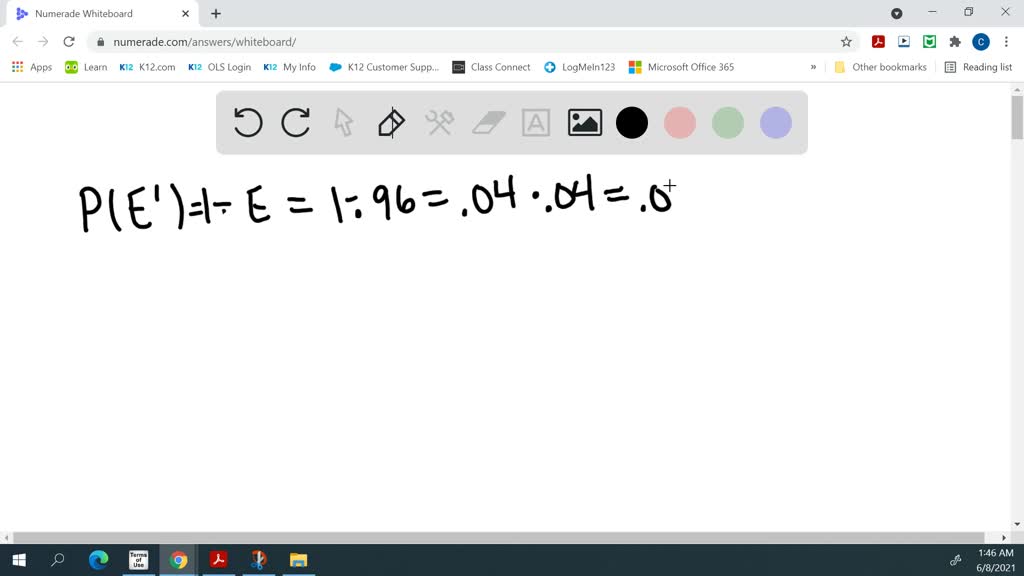
Task: Open the tools wrench and hammer icon
Action: 440,123
